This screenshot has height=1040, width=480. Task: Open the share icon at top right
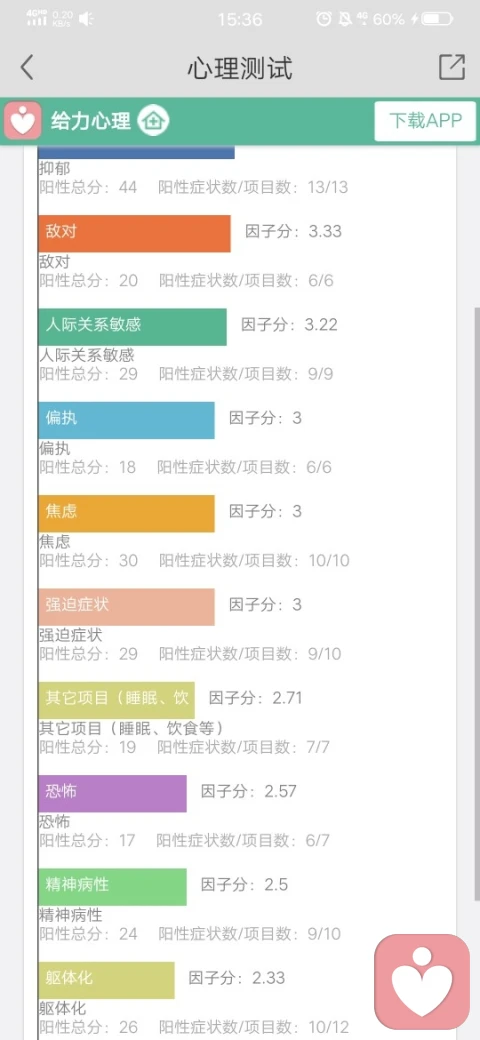(451, 67)
